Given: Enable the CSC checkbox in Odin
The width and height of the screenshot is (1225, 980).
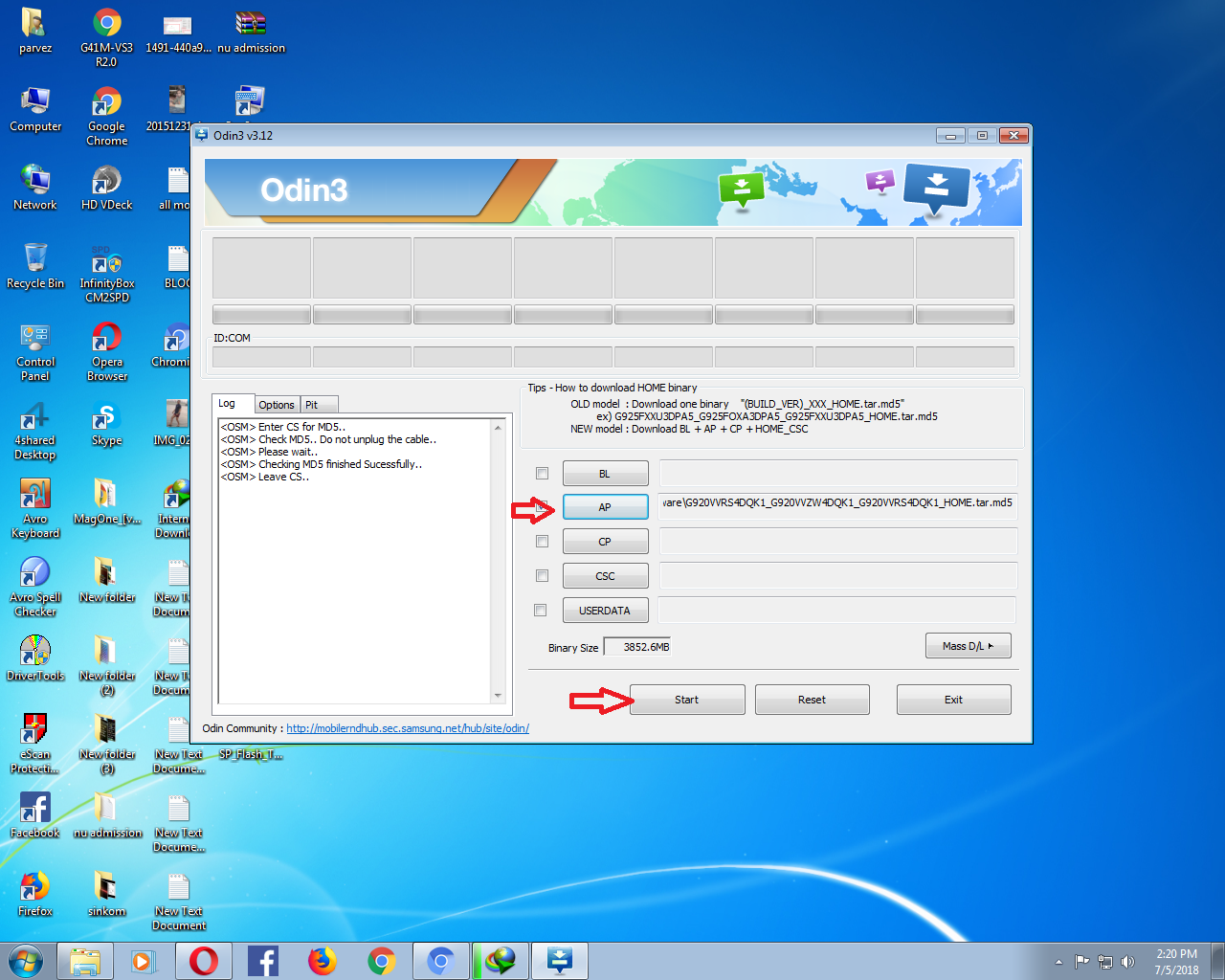Looking at the screenshot, I should (x=543, y=576).
